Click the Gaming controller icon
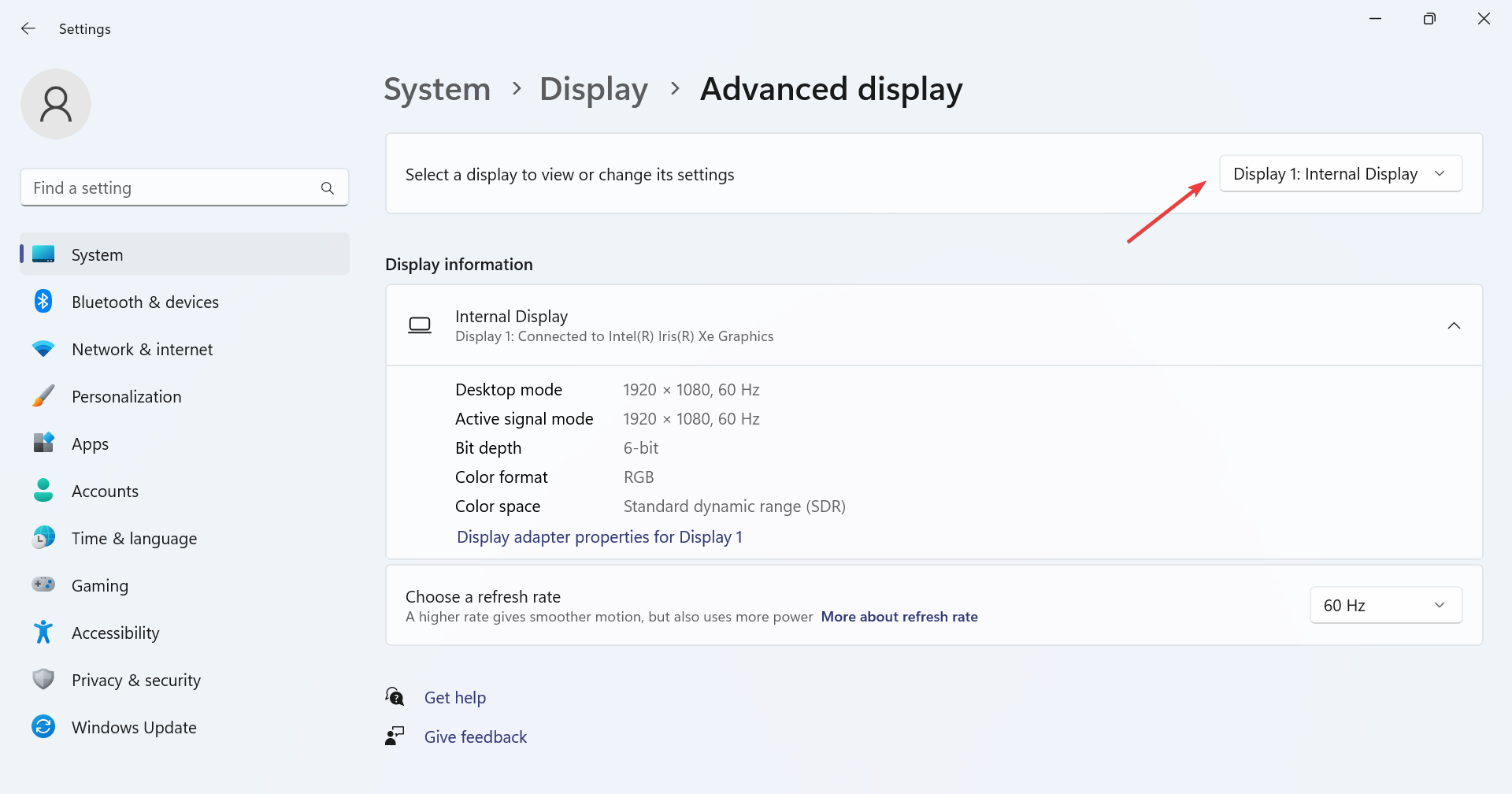The image size is (1512, 794). (43, 584)
